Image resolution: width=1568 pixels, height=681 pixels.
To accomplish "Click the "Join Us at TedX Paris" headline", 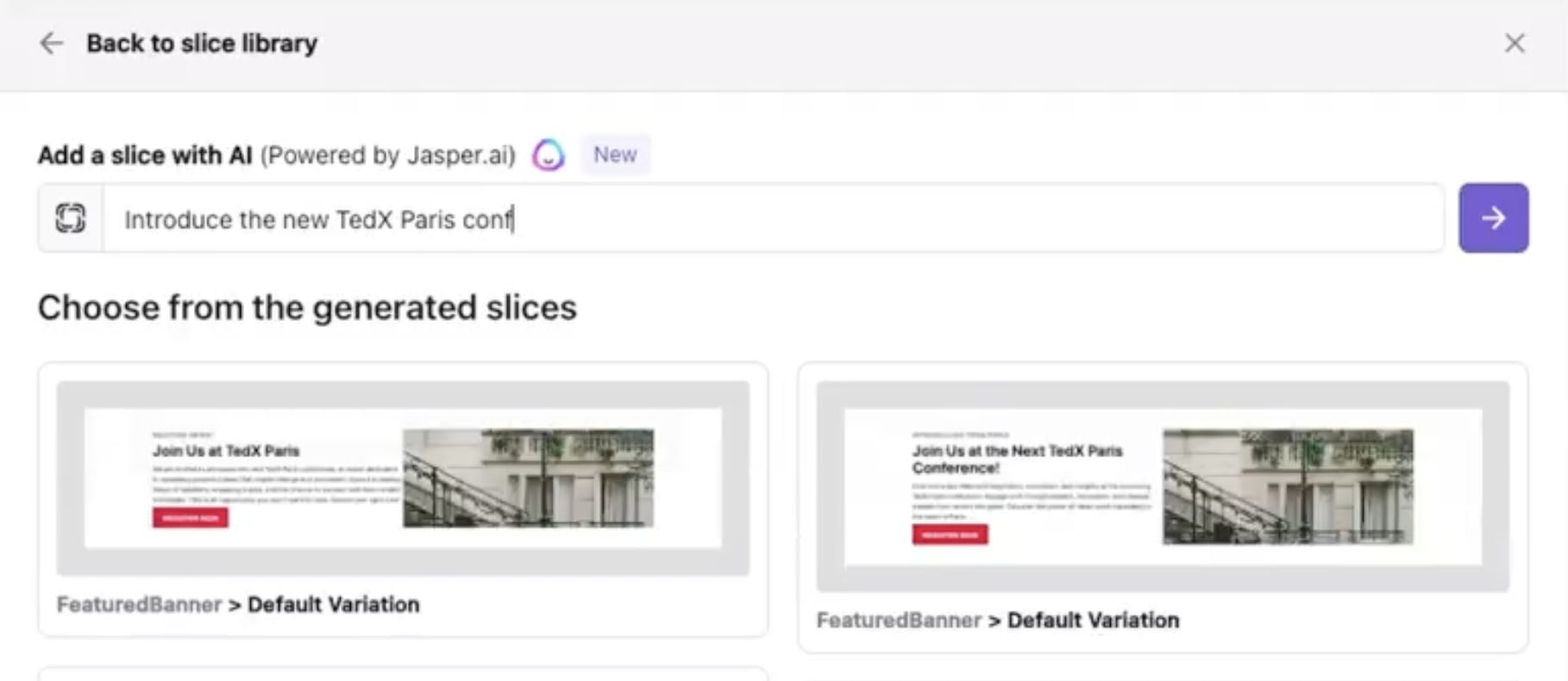I will (x=226, y=451).
